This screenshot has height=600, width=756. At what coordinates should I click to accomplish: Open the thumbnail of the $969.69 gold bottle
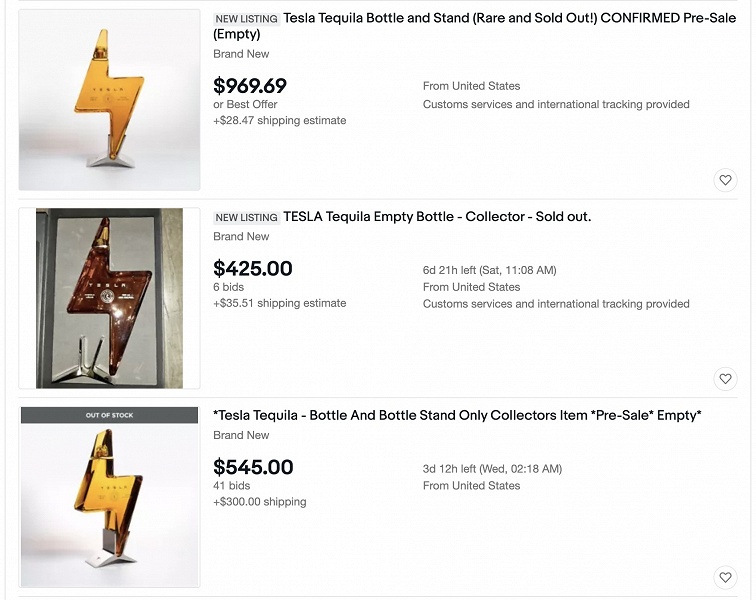coord(109,100)
